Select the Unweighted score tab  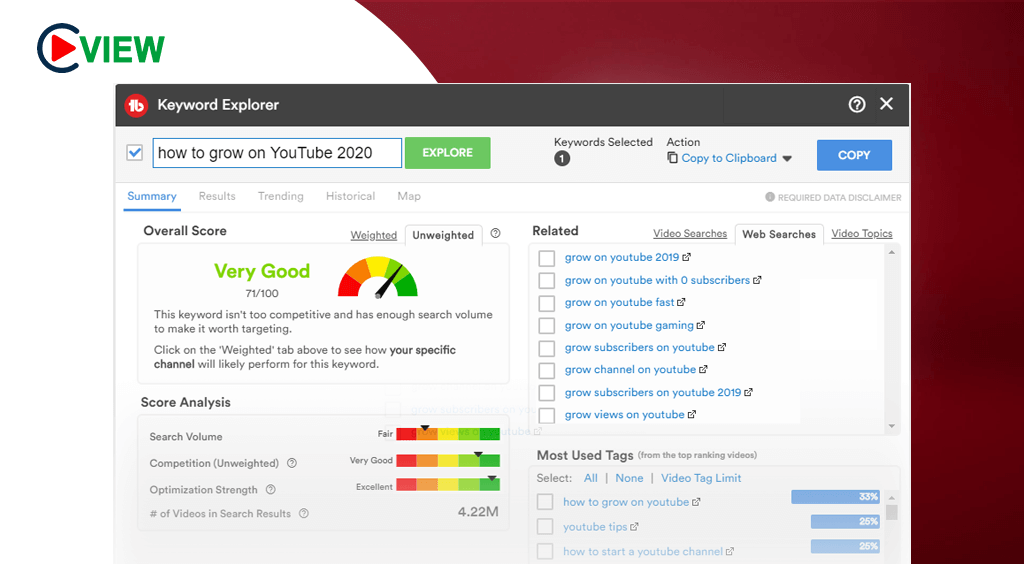tap(443, 235)
